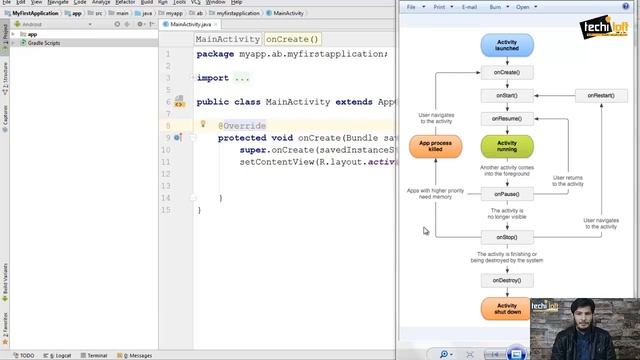The width and height of the screenshot is (640, 360).
Task: Open the Build menu
Action: 147,2
